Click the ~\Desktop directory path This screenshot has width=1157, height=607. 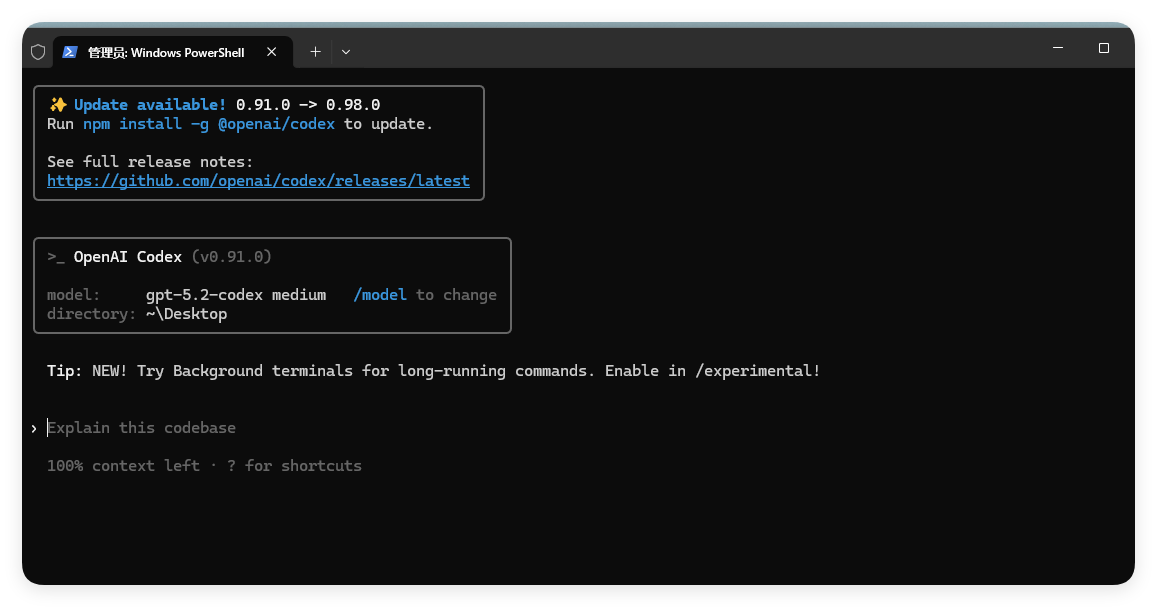click(187, 314)
